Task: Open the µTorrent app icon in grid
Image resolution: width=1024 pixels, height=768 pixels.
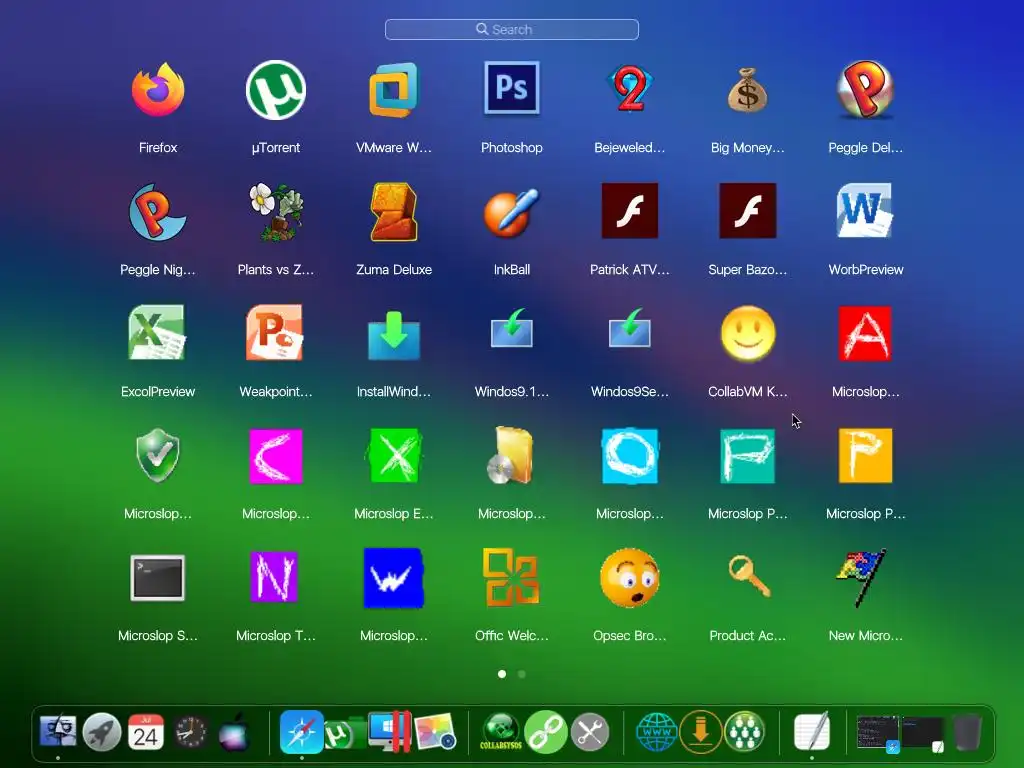Action: pyautogui.click(x=276, y=89)
